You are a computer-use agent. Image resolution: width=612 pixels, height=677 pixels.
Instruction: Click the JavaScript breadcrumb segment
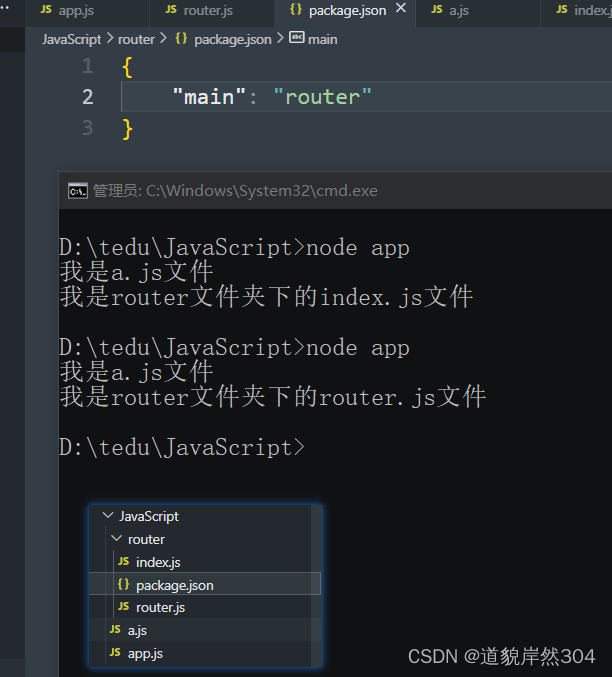tap(71, 39)
